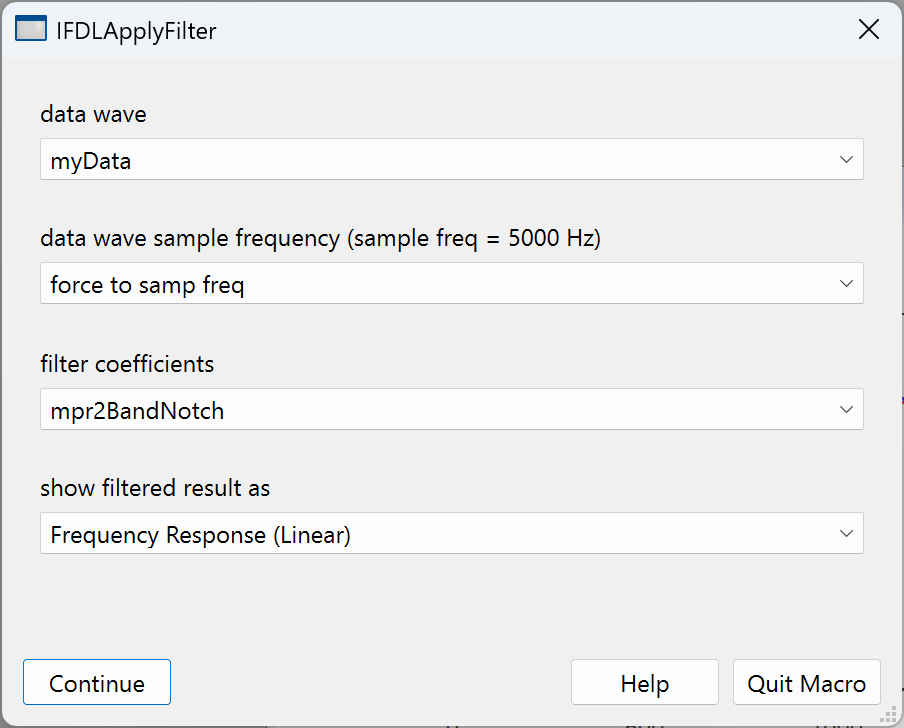Click the chevron on the mpr2BandNotch dropdown
The height and width of the screenshot is (728, 904).
point(846,409)
